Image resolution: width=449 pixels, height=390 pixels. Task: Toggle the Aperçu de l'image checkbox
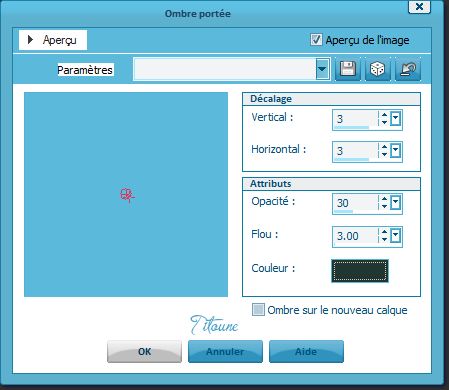click(x=316, y=40)
